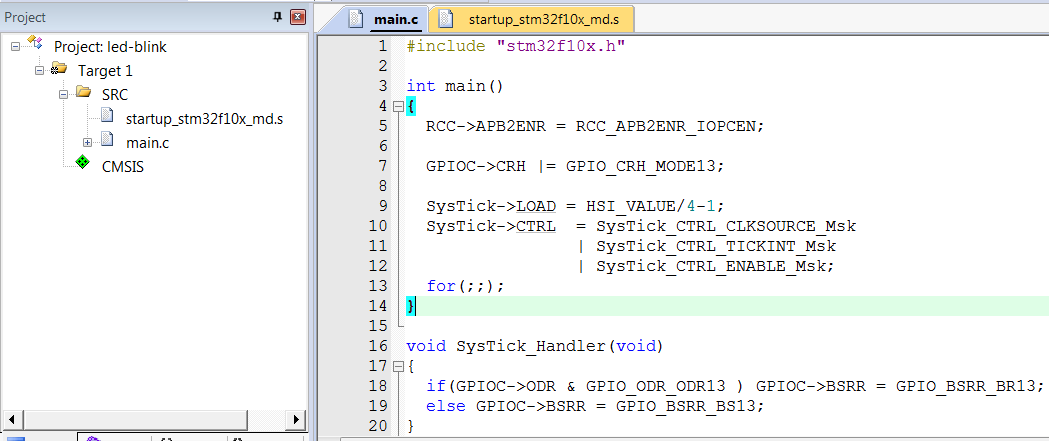Collapse the Project: led-blink root node
The width and height of the screenshot is (1049, 441).
(16, 46)
